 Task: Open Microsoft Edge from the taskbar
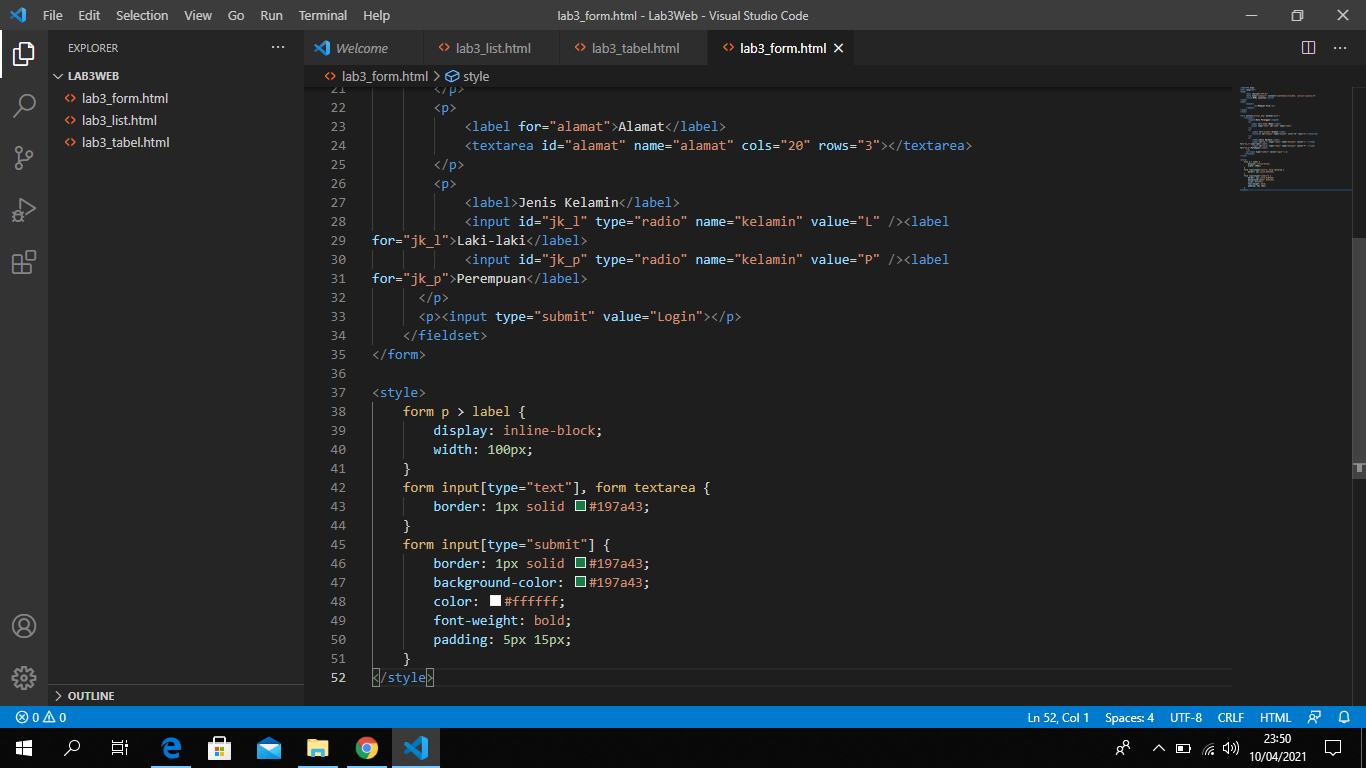click(x=171, y=747)
